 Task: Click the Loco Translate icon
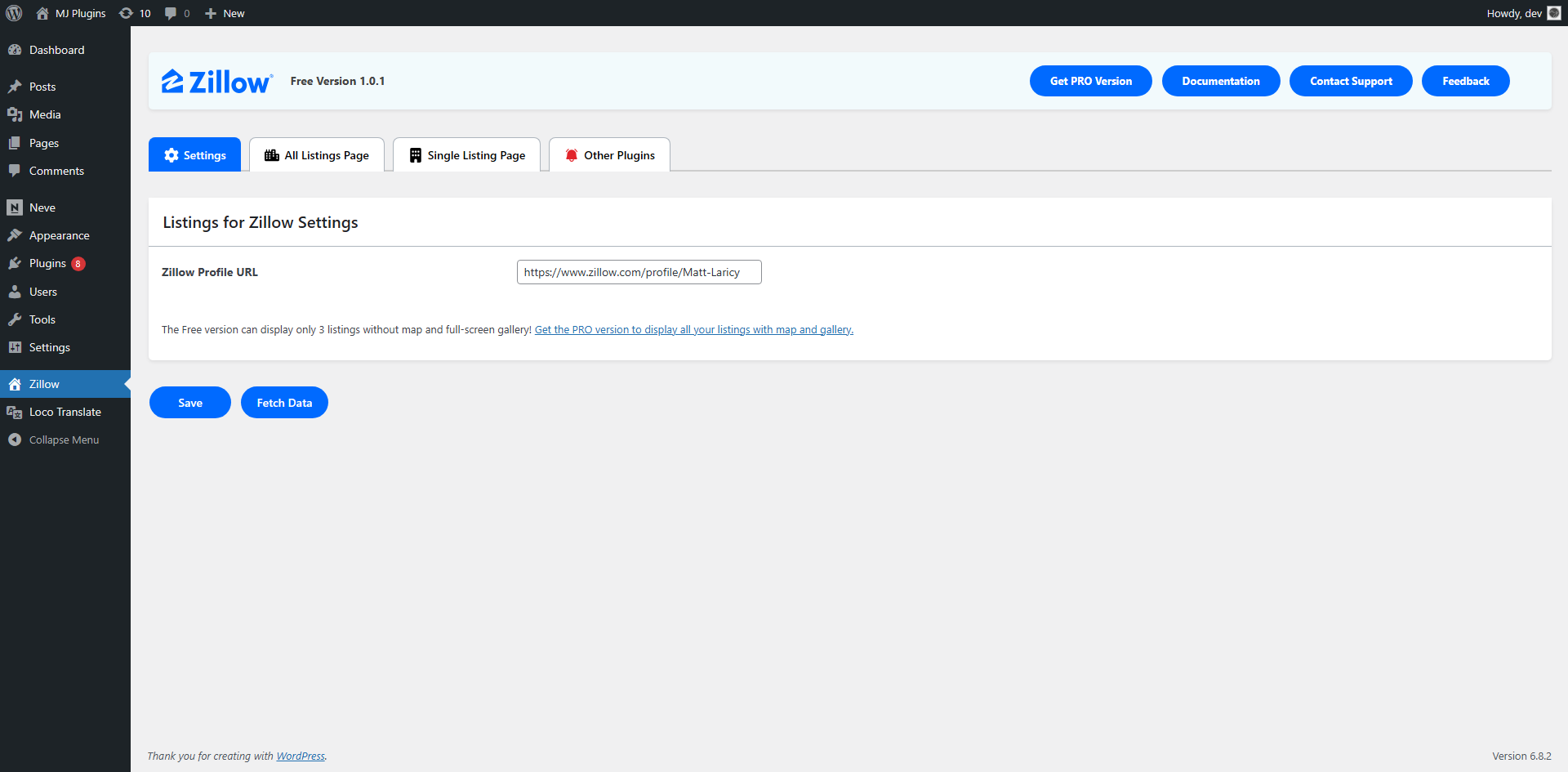pos(15,412)
